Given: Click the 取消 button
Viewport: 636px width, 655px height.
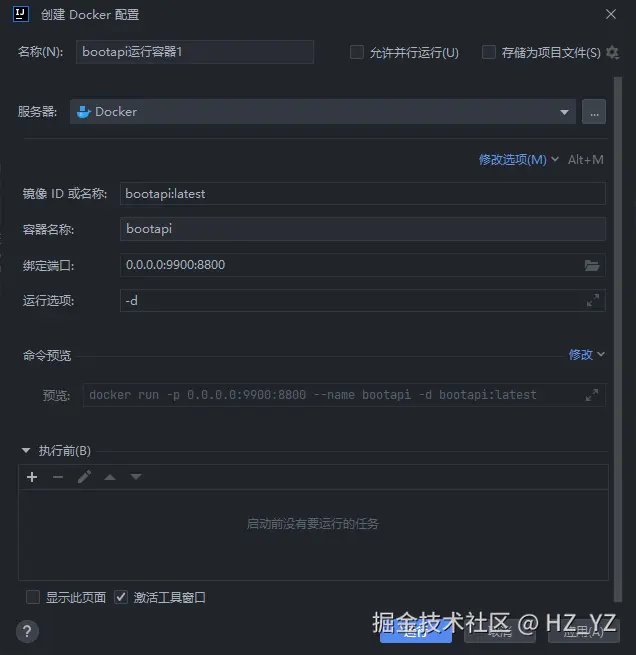Looking at the screenshot, I should pos(500,632).
